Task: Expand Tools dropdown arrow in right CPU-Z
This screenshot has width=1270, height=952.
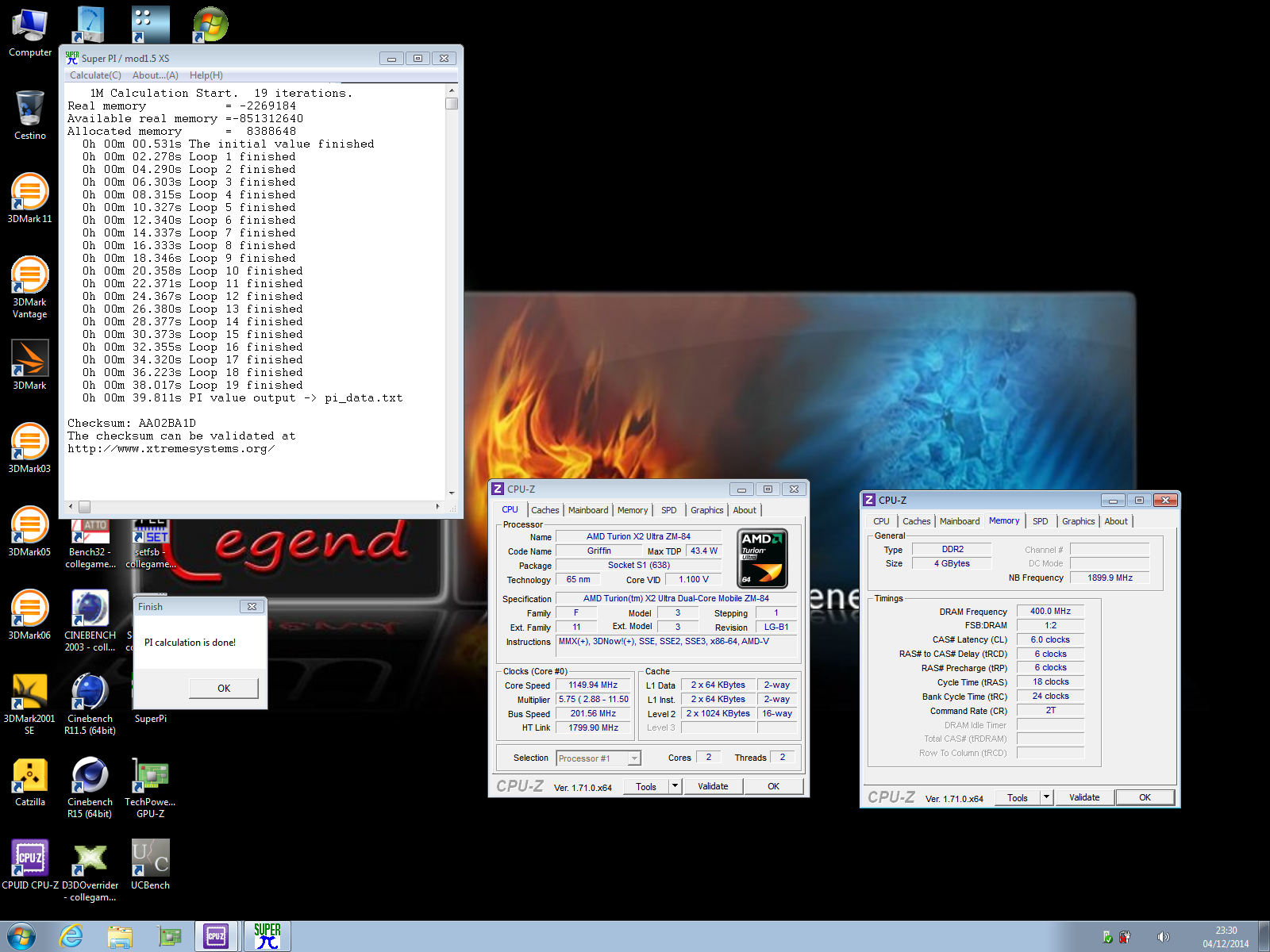Action: [x=1047, y=797]
